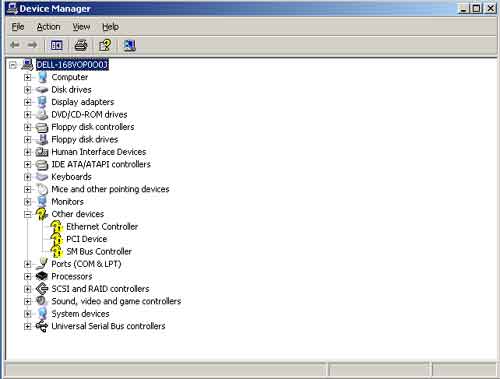
Task: Open the Help menu
Action: tap(110, 27)
